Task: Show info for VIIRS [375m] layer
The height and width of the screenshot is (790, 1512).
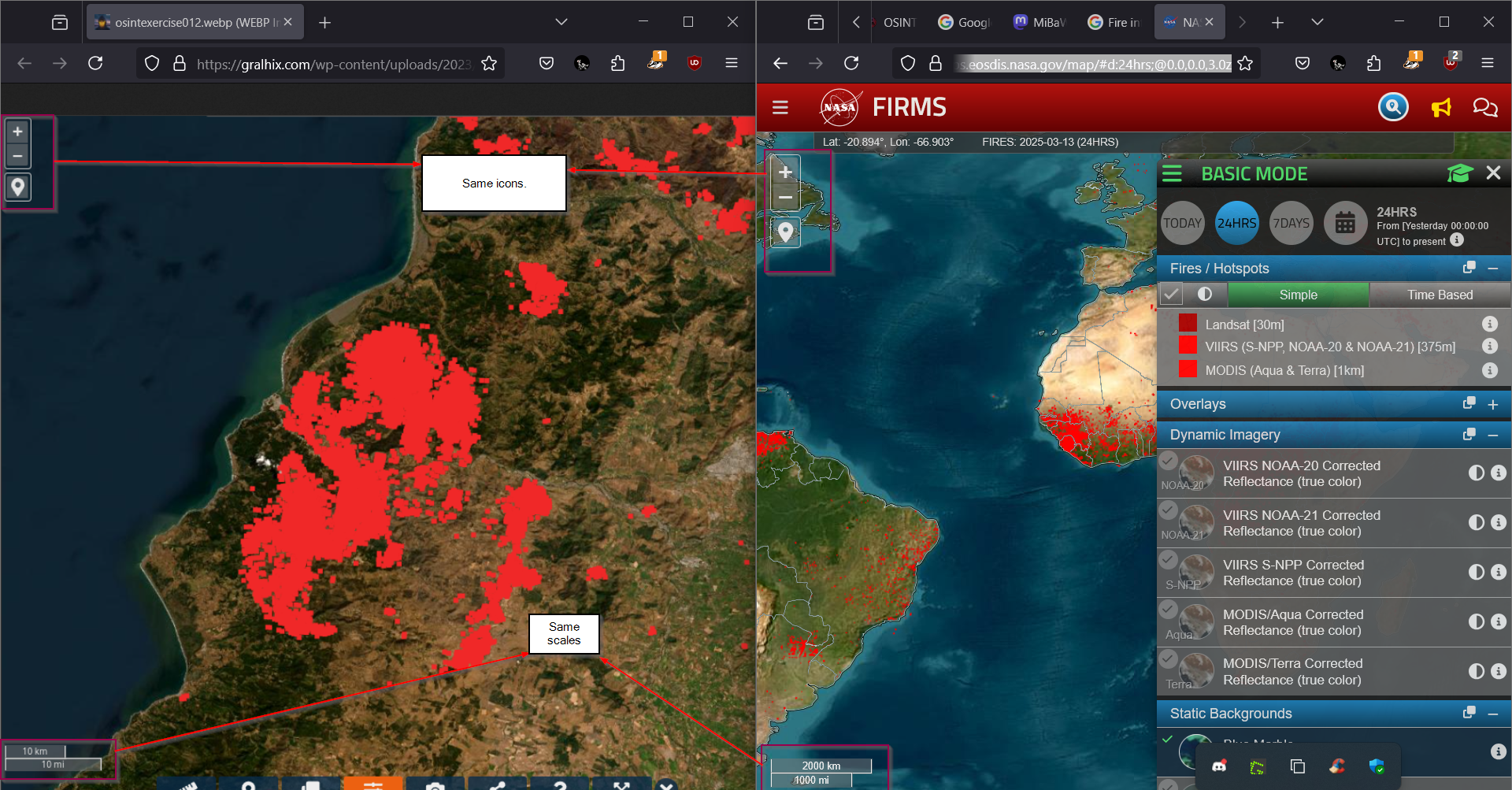Action: pos(1489,346)
